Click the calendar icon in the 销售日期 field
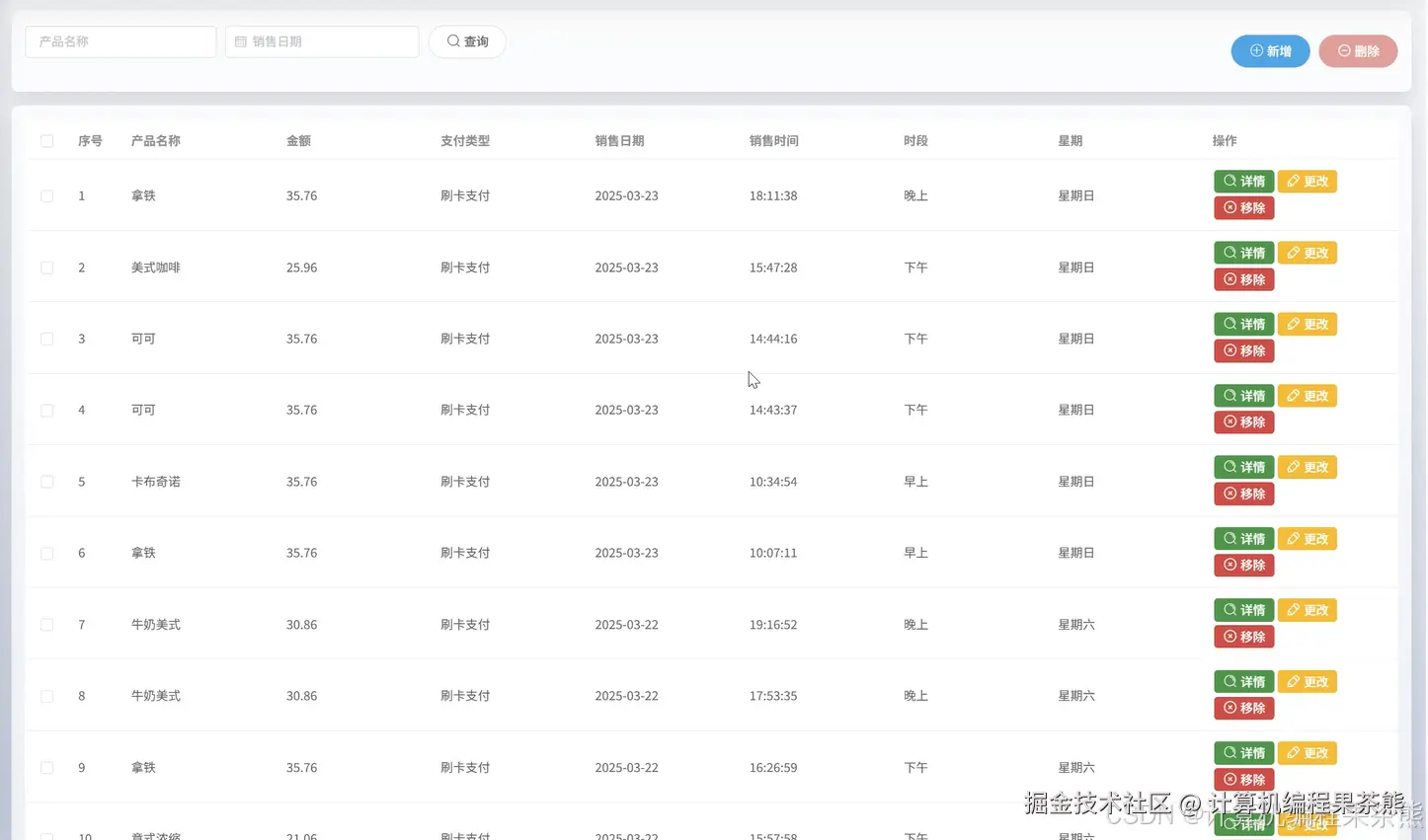Image resolution: width=1428 pixels, height=840 pixels. point(239,41)
